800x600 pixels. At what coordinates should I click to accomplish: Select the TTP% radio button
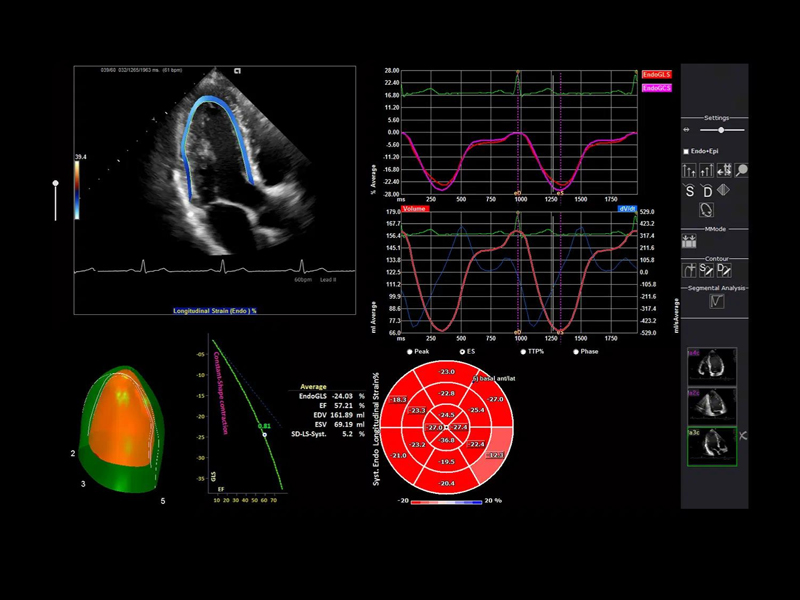(522, 352)
